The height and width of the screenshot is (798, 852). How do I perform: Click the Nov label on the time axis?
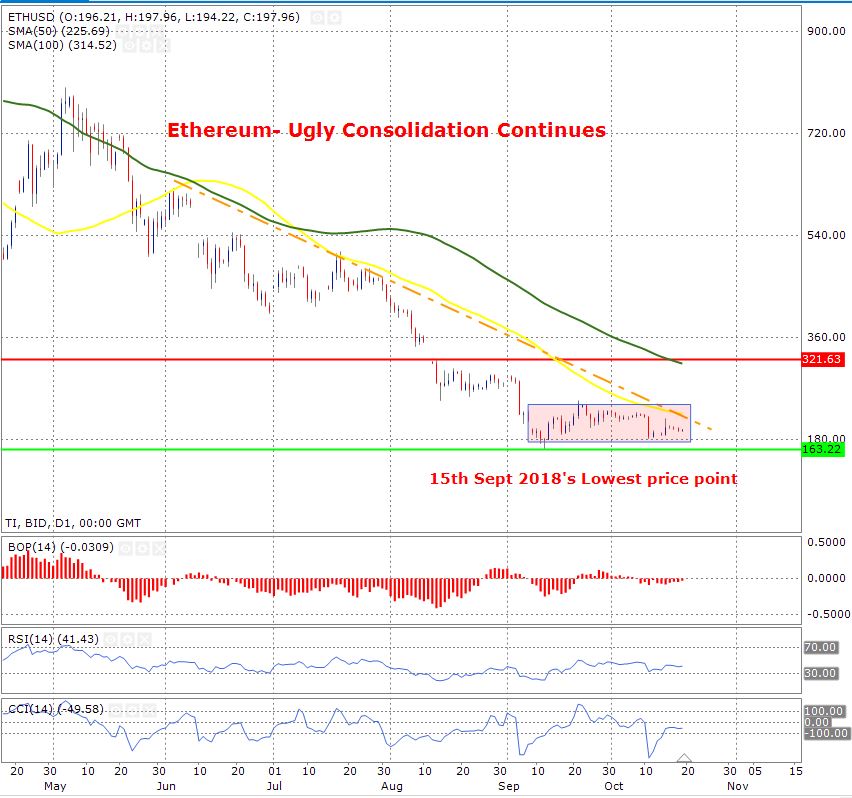738,787
